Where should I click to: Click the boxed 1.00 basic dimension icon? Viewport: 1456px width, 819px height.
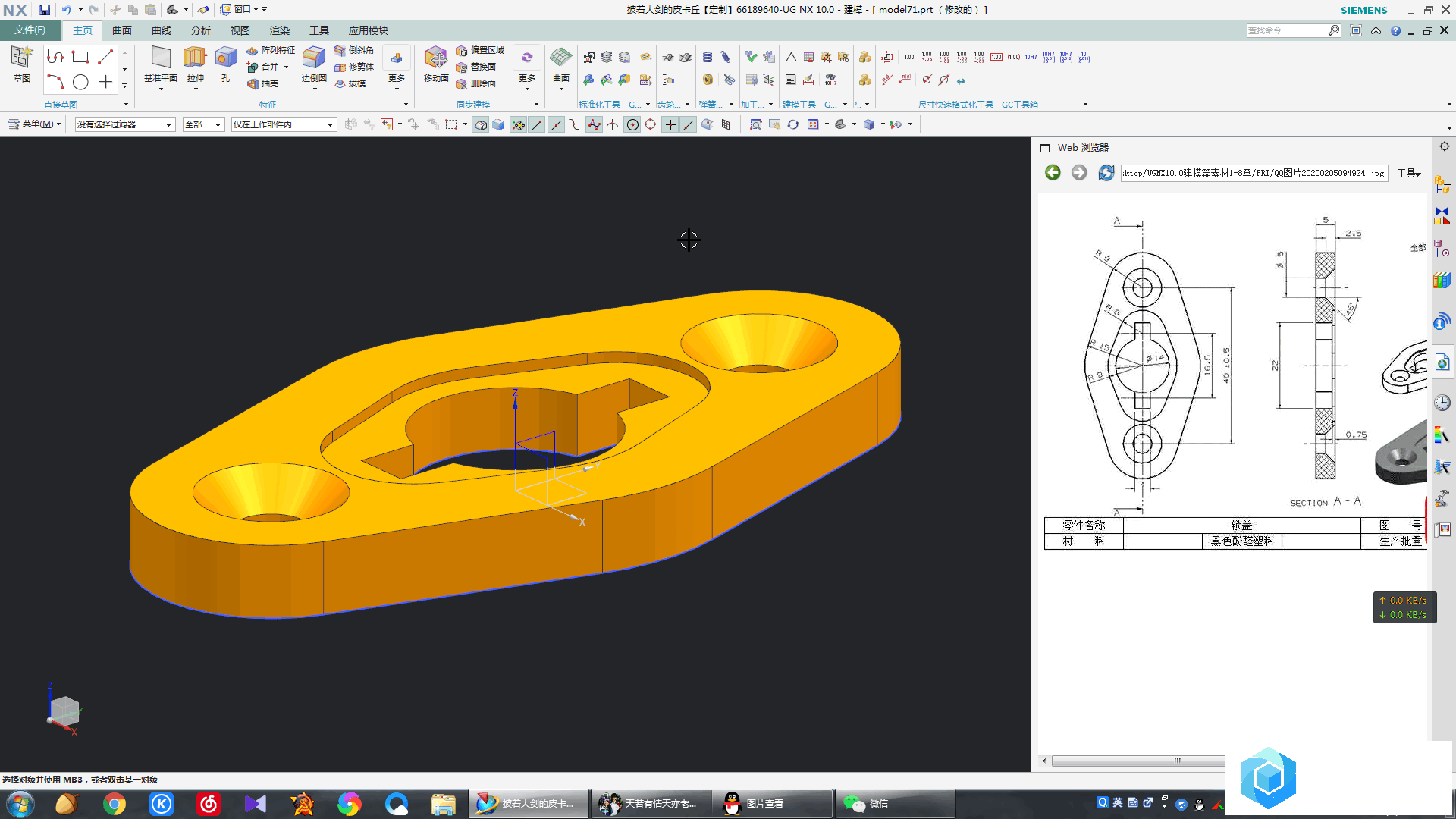[x=996, y=57]
